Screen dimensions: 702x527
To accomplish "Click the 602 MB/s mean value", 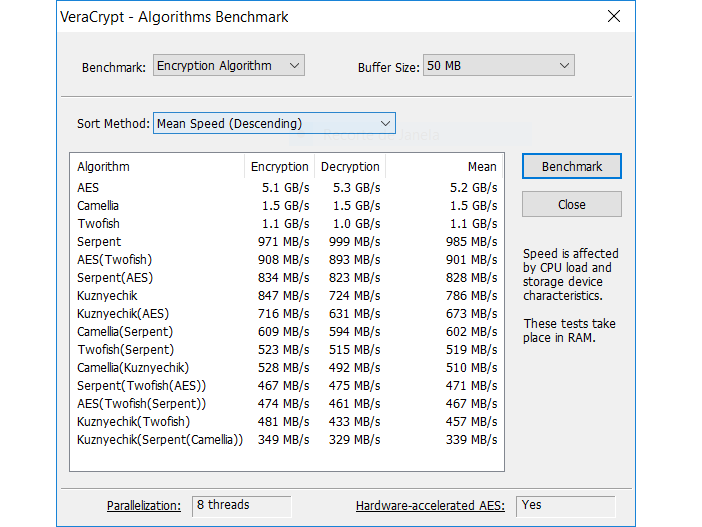I will [471, 331].
